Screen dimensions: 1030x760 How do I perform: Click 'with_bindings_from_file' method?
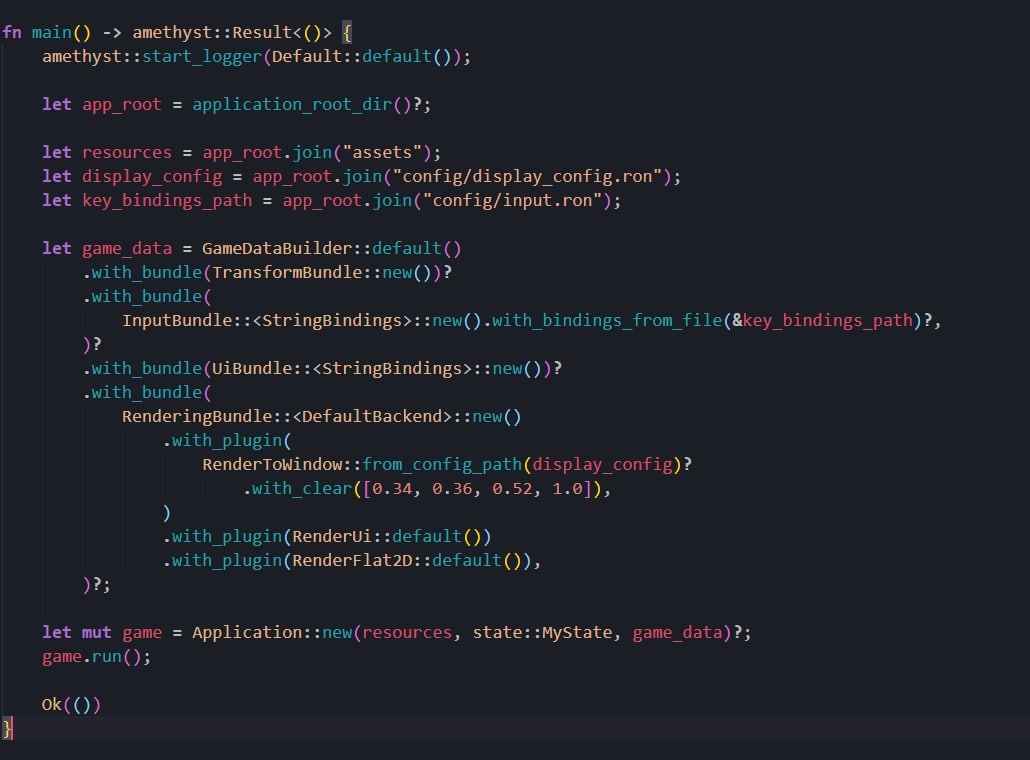point(607,321)
